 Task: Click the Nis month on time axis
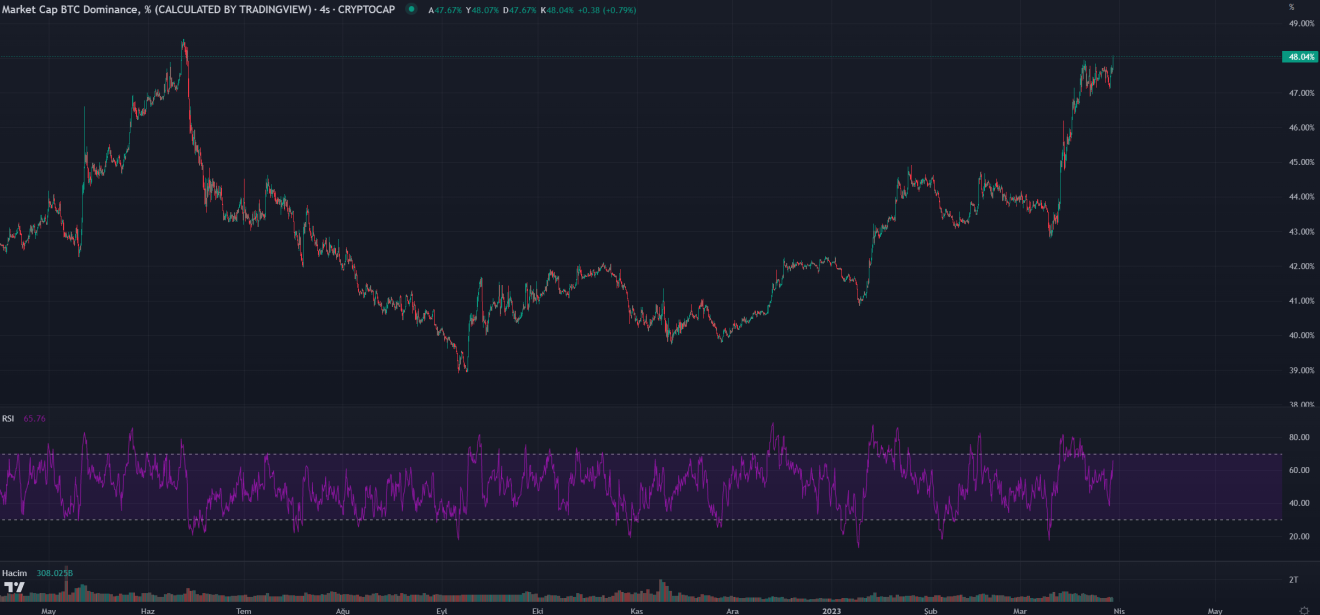[x=1119, y=609]
